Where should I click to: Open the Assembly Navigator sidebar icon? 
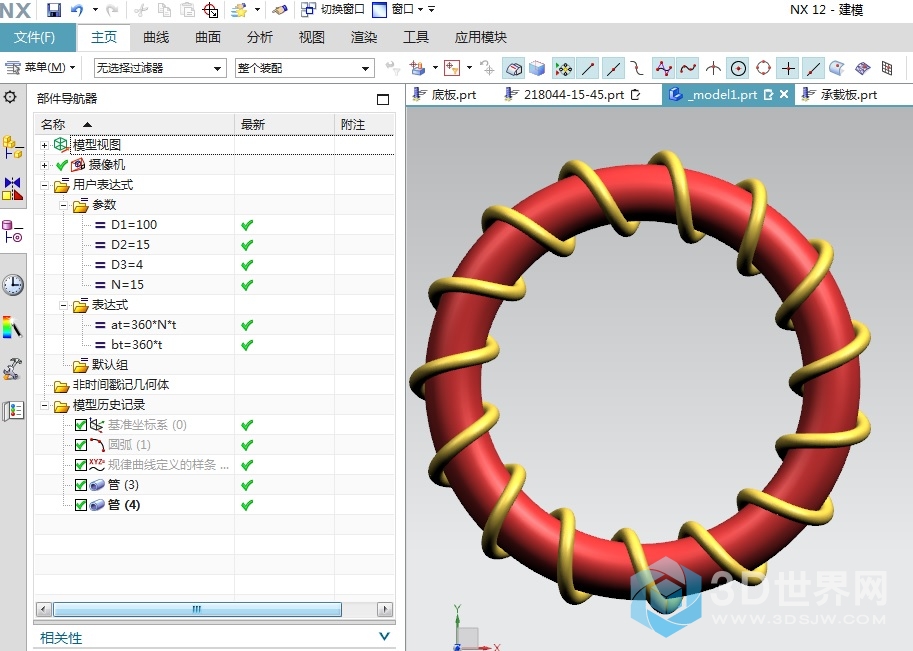[12, 147]
